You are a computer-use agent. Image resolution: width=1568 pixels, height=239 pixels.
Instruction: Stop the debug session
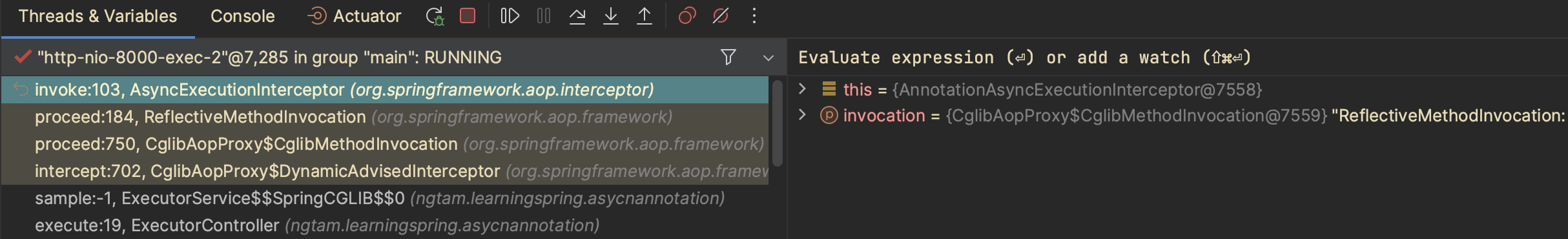click(x=468, y=16)
